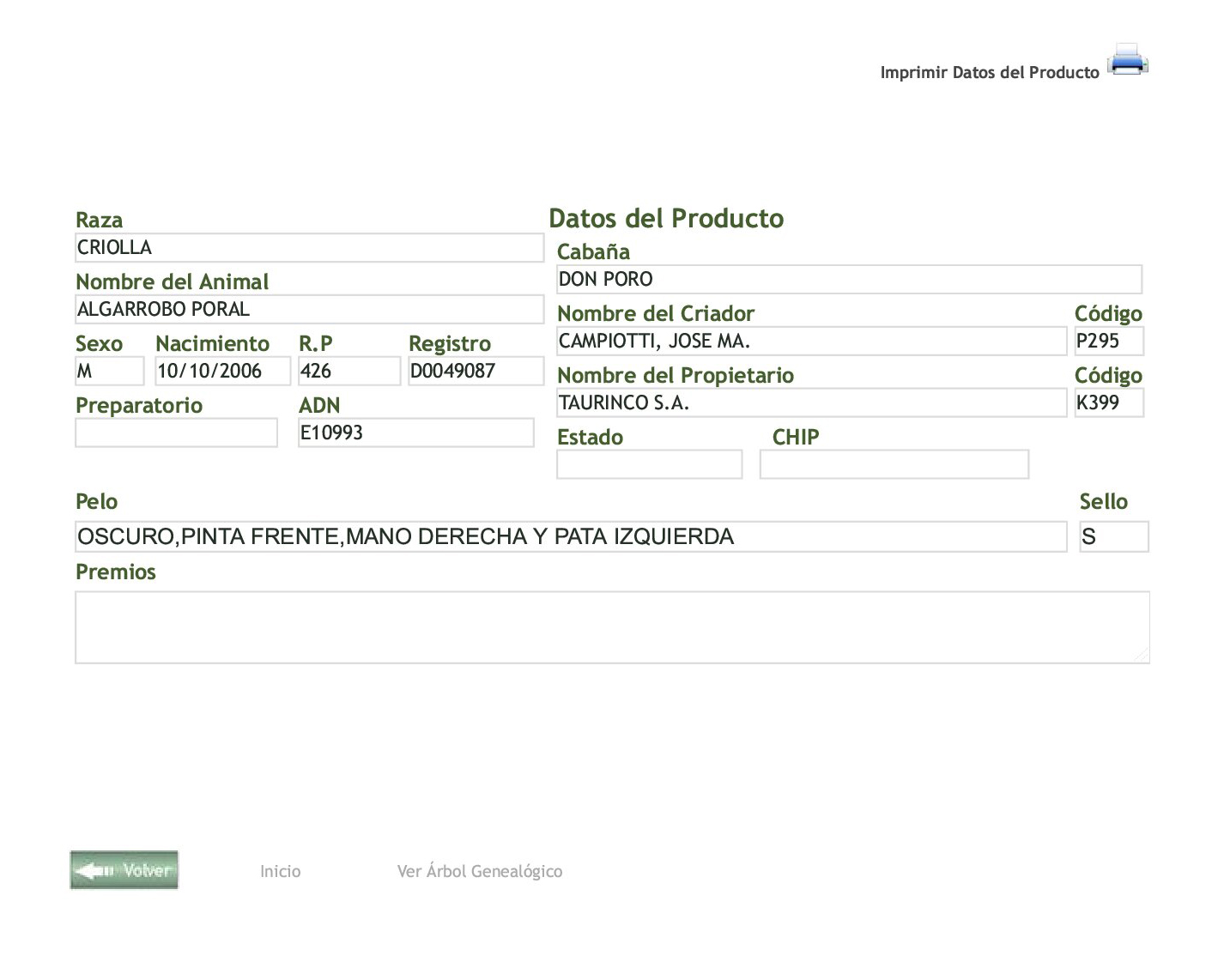This screenshot has width=1218, height=980.
Task: Click the Raza field showing CRIOLLA
Action: coord(309,248)
